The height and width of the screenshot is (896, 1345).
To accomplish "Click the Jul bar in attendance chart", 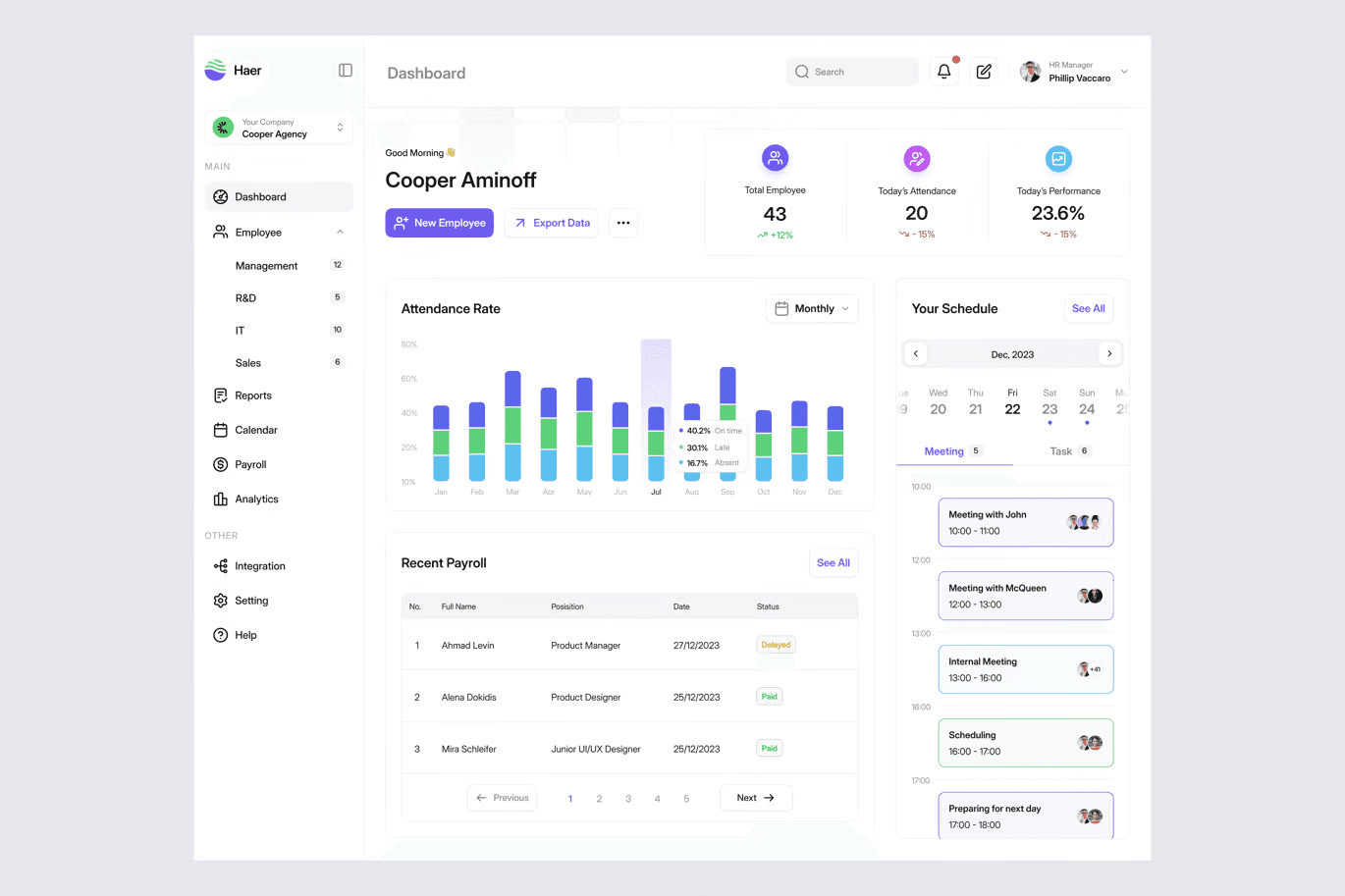I will (656, 444).
